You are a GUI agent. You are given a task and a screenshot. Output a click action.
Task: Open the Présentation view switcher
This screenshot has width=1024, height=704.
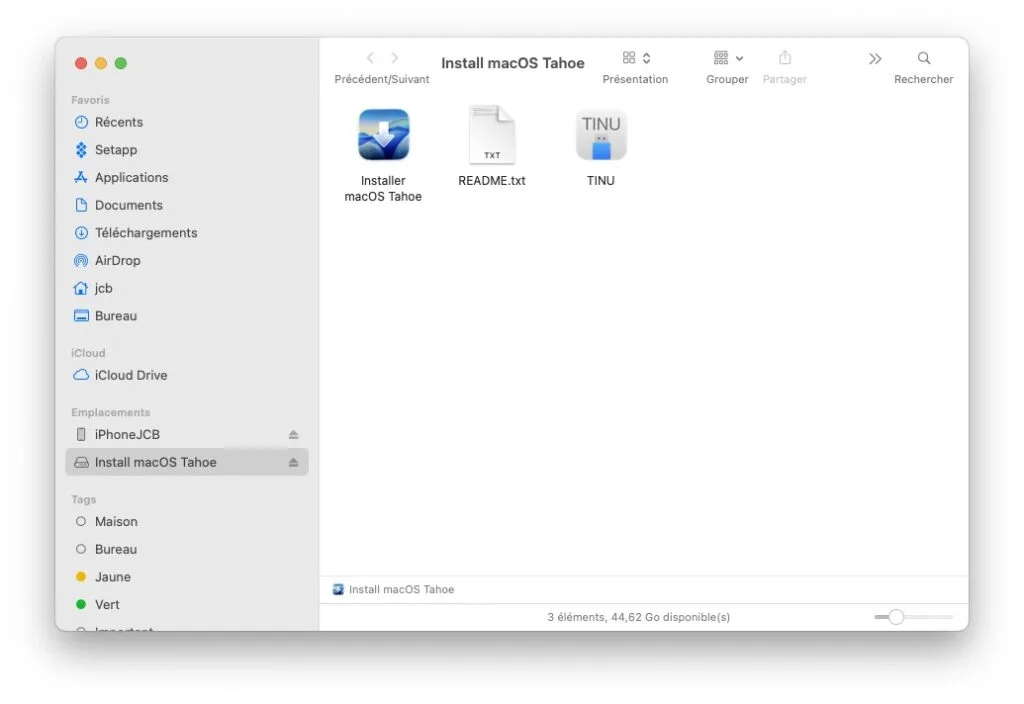pyautogui.click(x=636, y=58)
